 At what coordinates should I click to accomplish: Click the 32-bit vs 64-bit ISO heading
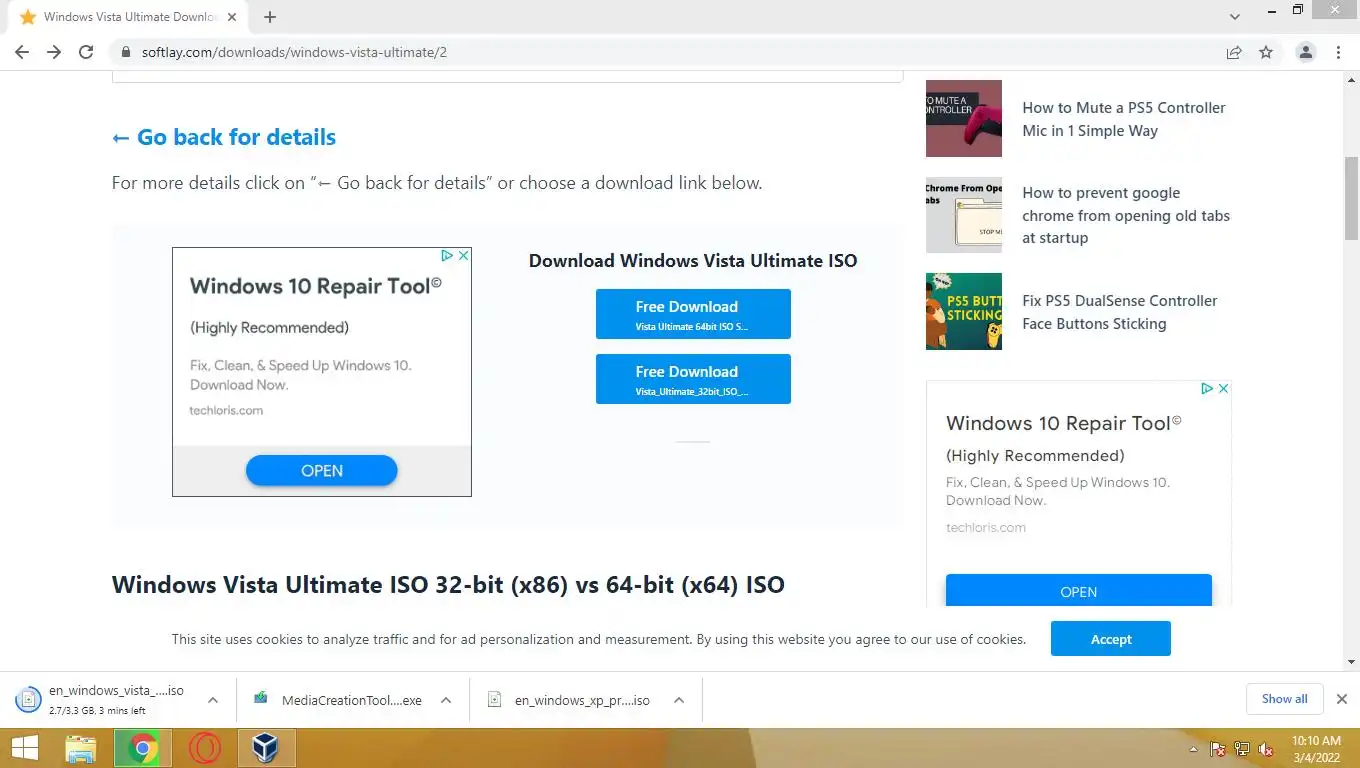point(448,585)
